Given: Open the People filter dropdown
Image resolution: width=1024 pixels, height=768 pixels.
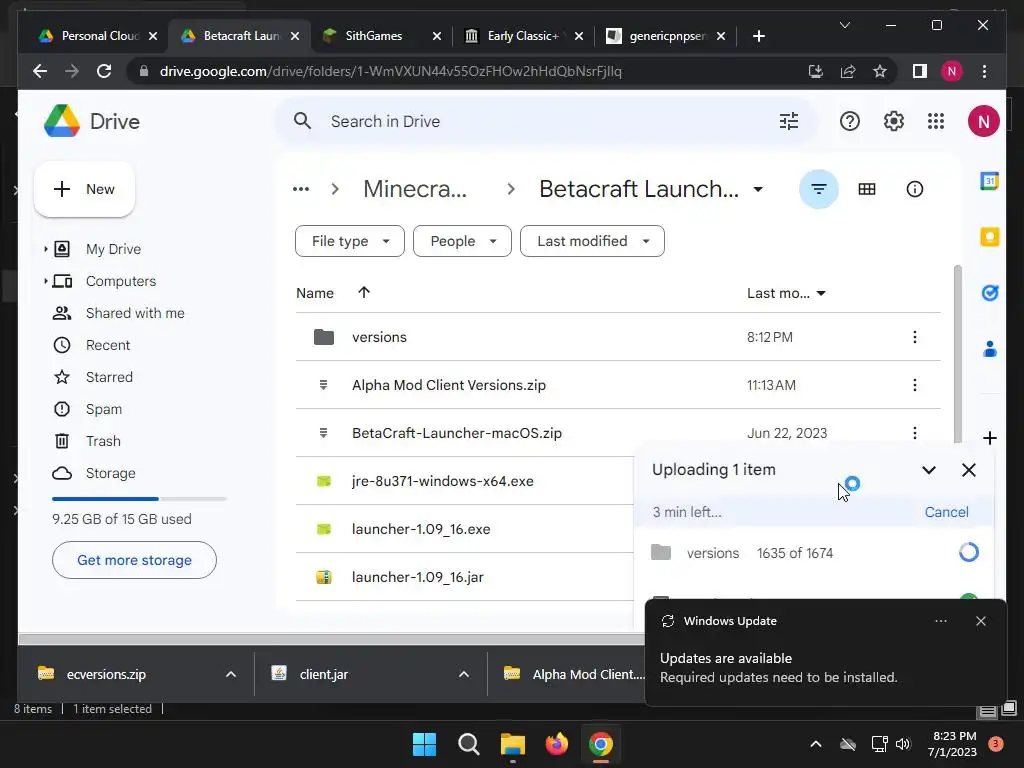Looking at the screenshot, I should tap(462, 241).
